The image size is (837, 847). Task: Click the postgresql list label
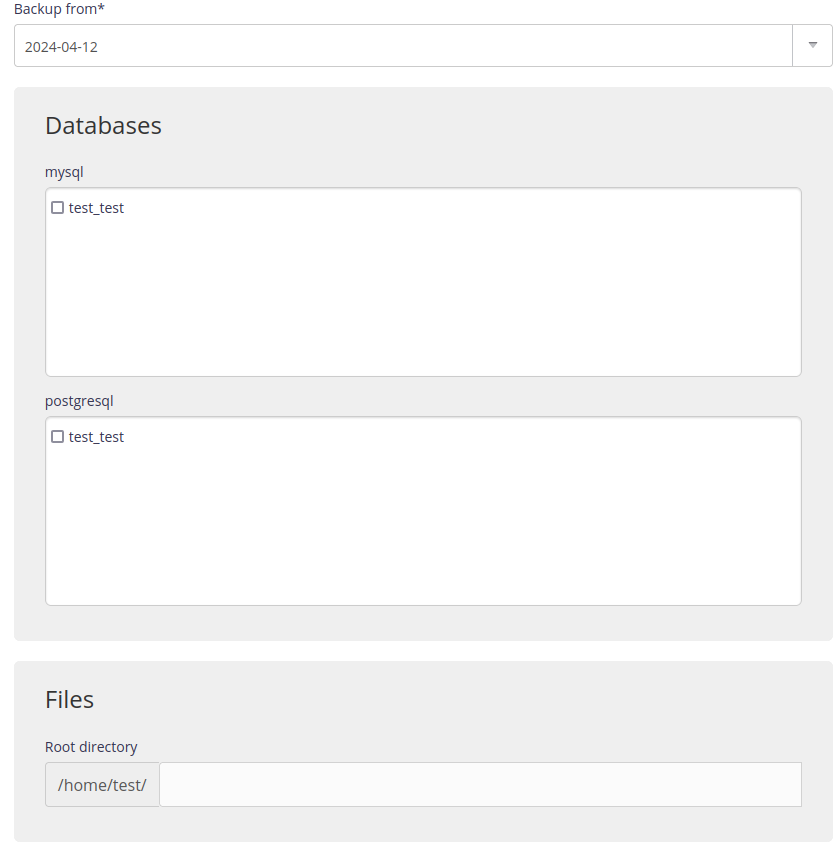[79, 401]
